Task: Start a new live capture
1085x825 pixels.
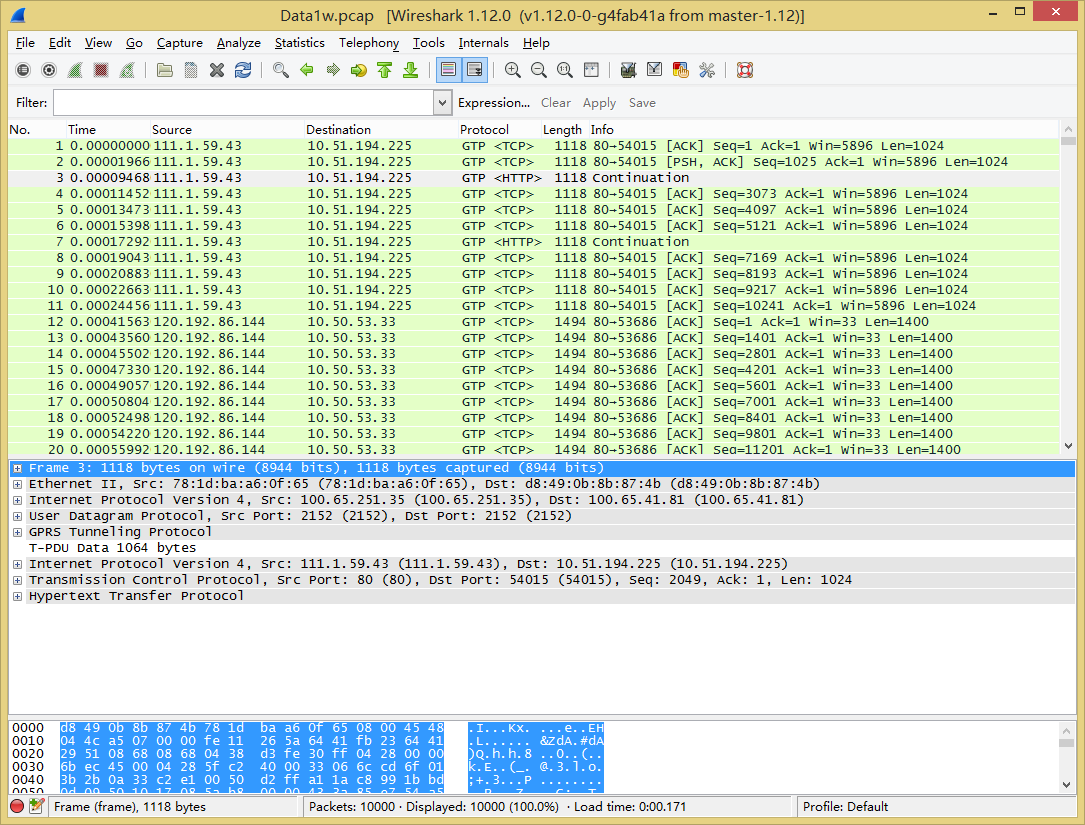Action: click(x=75, y=70)
